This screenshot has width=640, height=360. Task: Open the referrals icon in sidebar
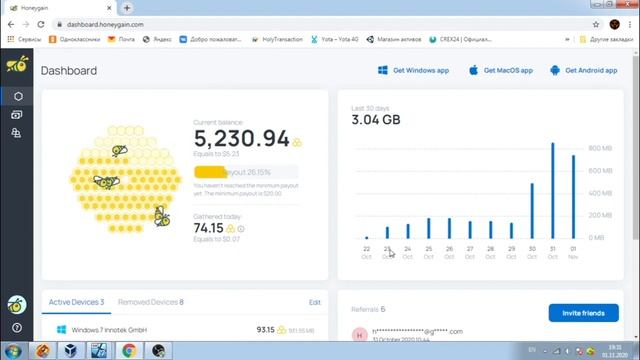click(16, 133)
